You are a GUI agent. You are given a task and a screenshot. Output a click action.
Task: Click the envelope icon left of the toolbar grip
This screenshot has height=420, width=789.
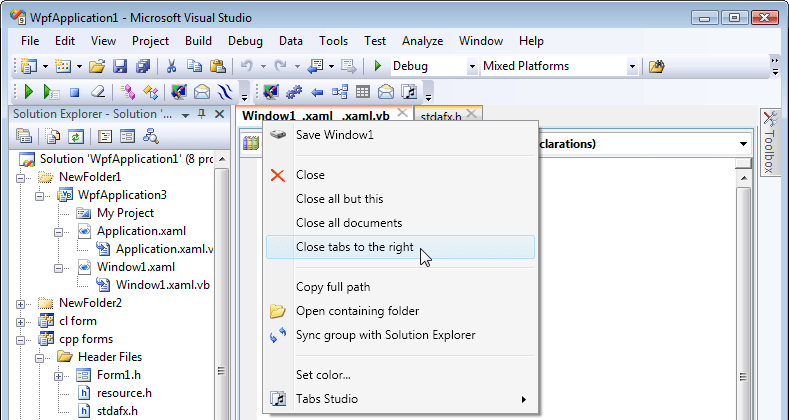(x=202, y=92)
